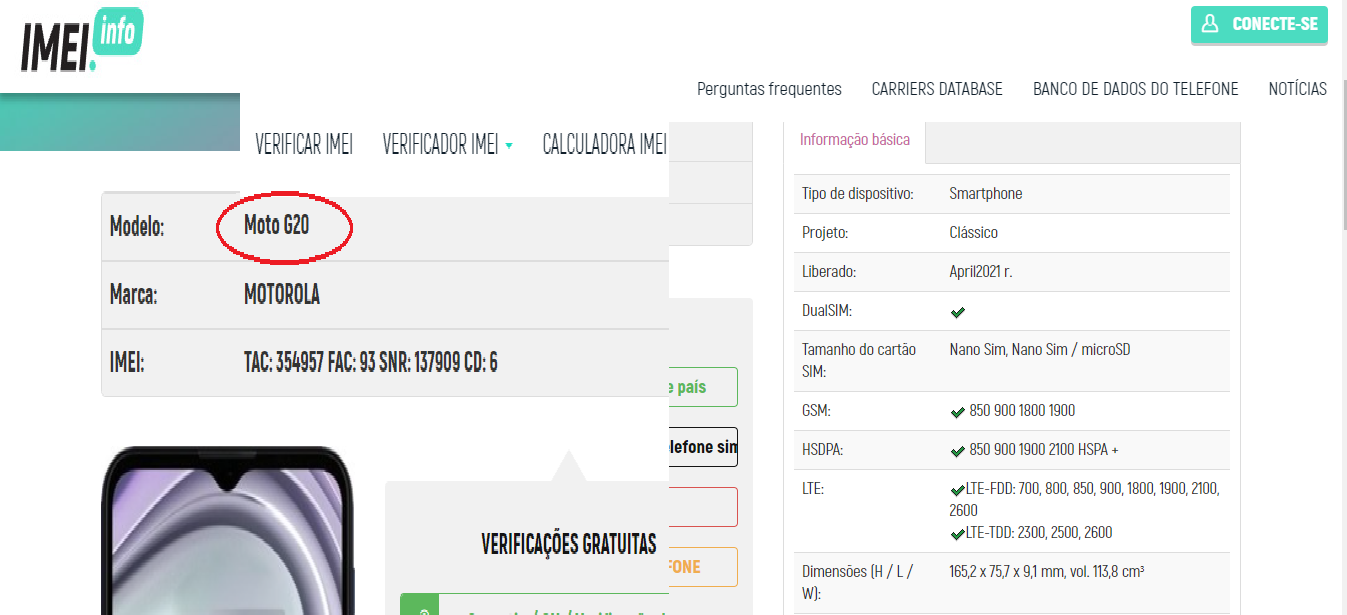Select the model name Moto G20
Viewport: 1347px width, 615px height.
coord(277,225)
